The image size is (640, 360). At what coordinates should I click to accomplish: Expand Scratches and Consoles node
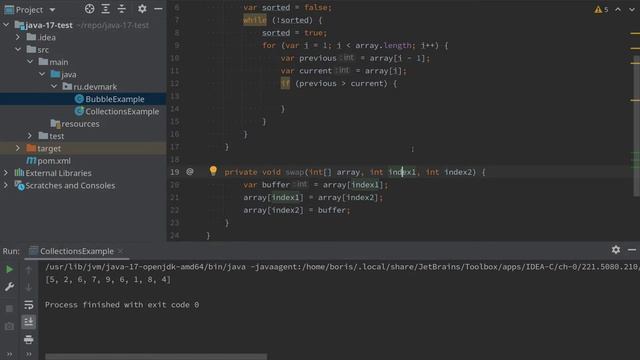[6, 185]
